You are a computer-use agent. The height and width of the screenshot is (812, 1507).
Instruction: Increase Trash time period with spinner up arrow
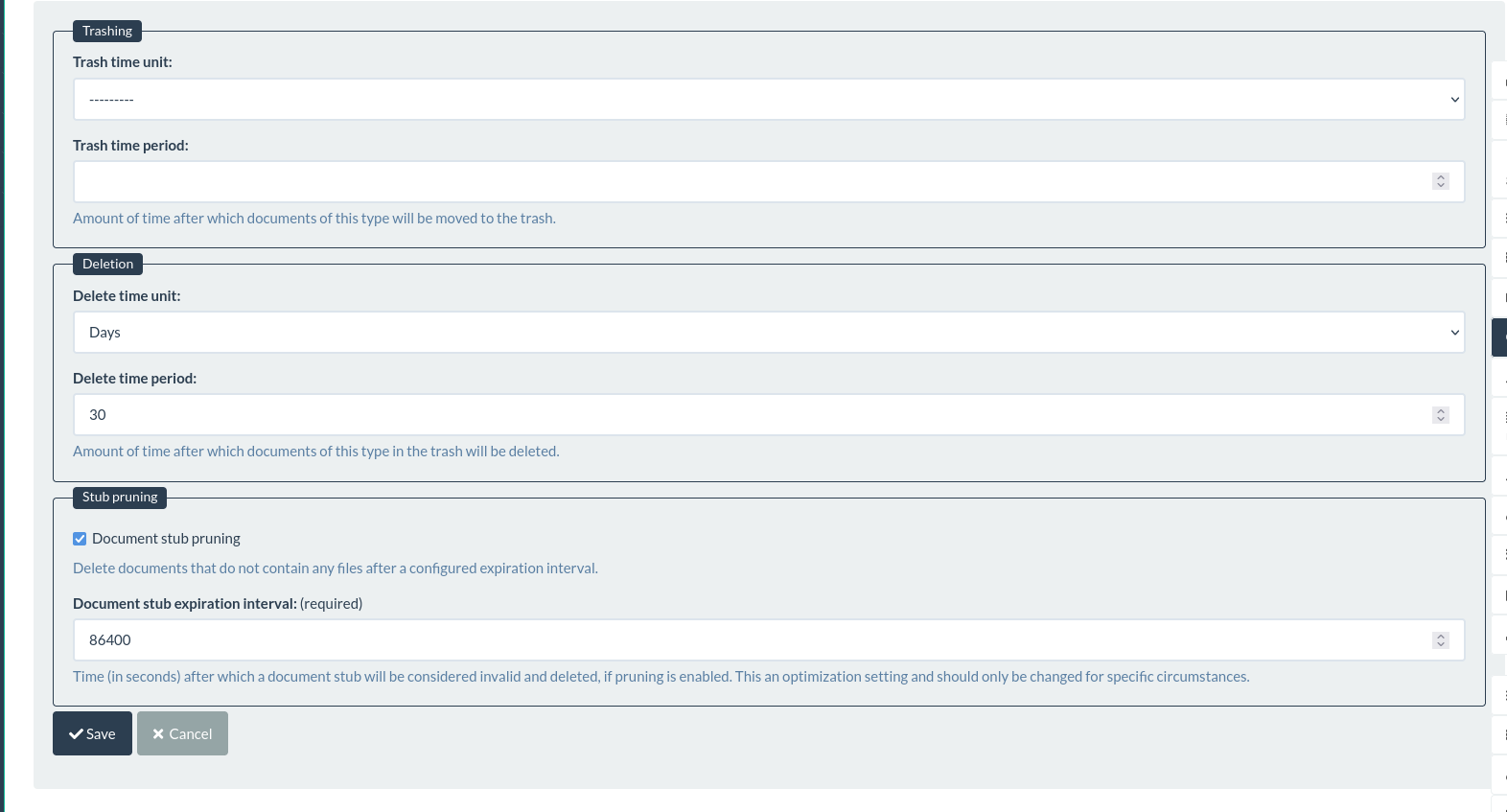(1441, 177)
